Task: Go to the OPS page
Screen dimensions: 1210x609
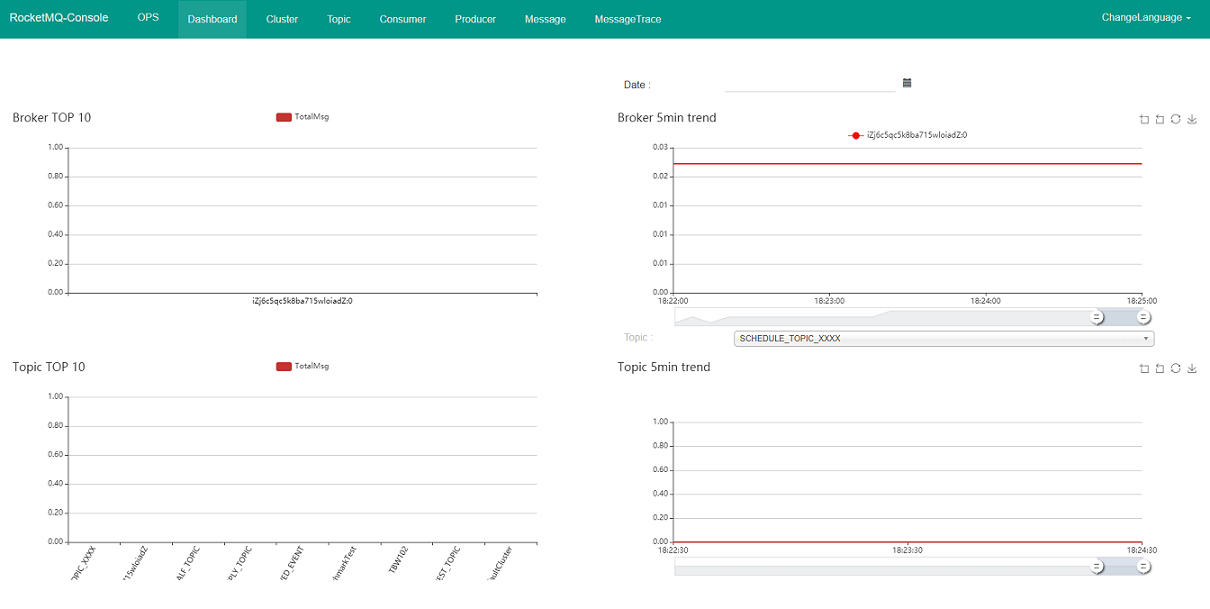Action: (148, 18)
